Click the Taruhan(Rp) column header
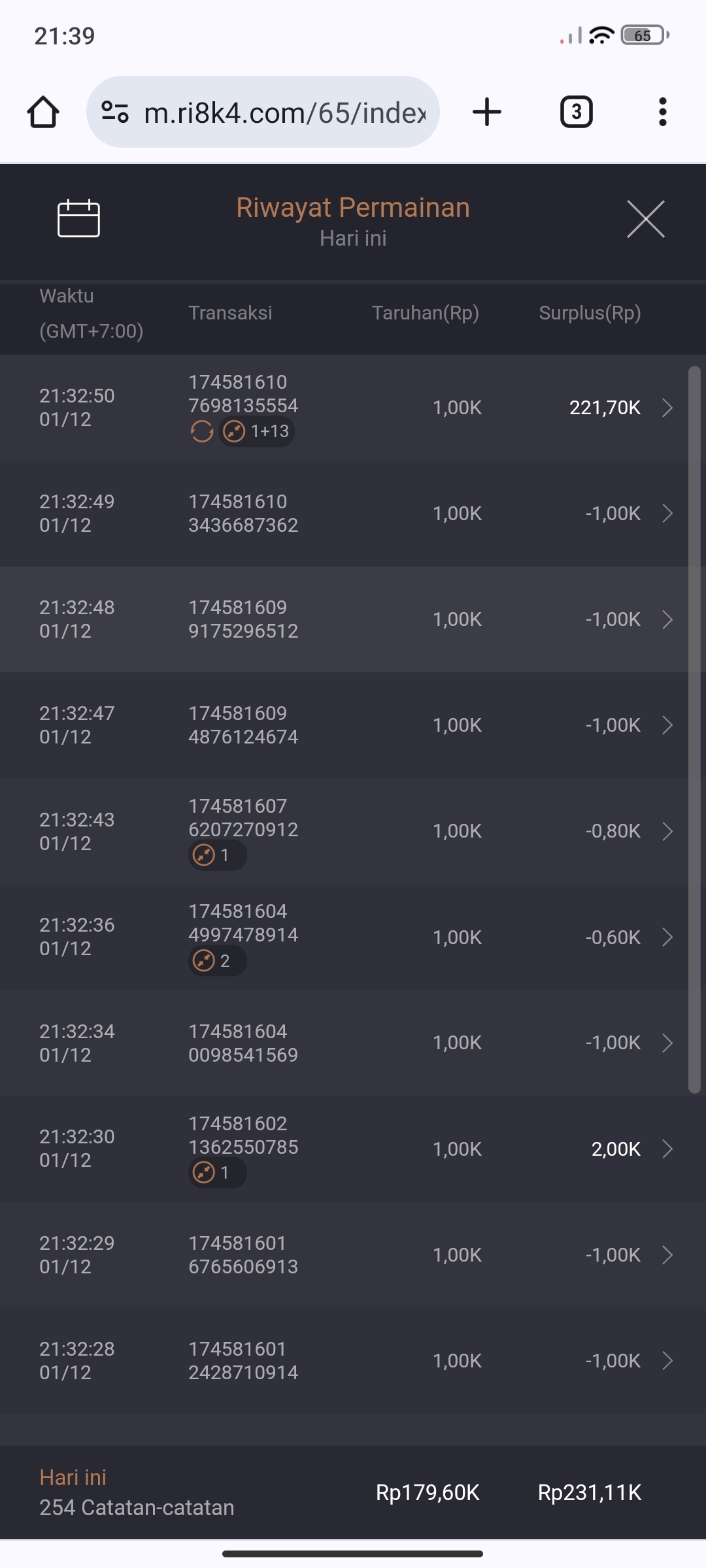Screen dimensions: 706x1568 425,313
